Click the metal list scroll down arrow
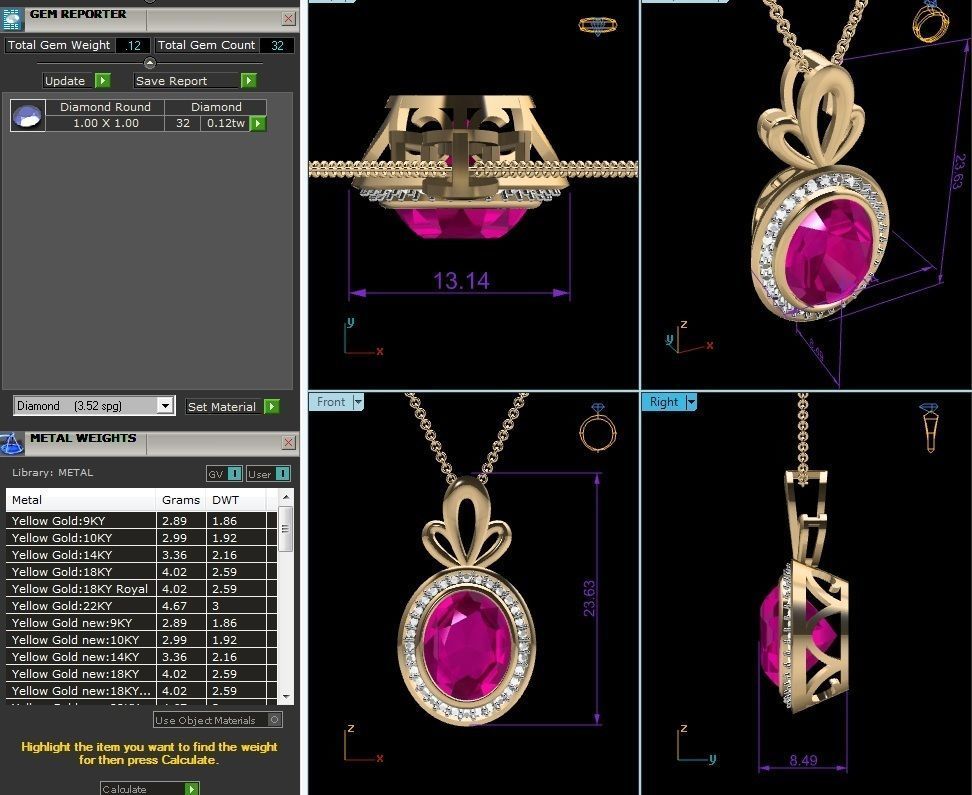Screen dimensions: 972x795 286,697
